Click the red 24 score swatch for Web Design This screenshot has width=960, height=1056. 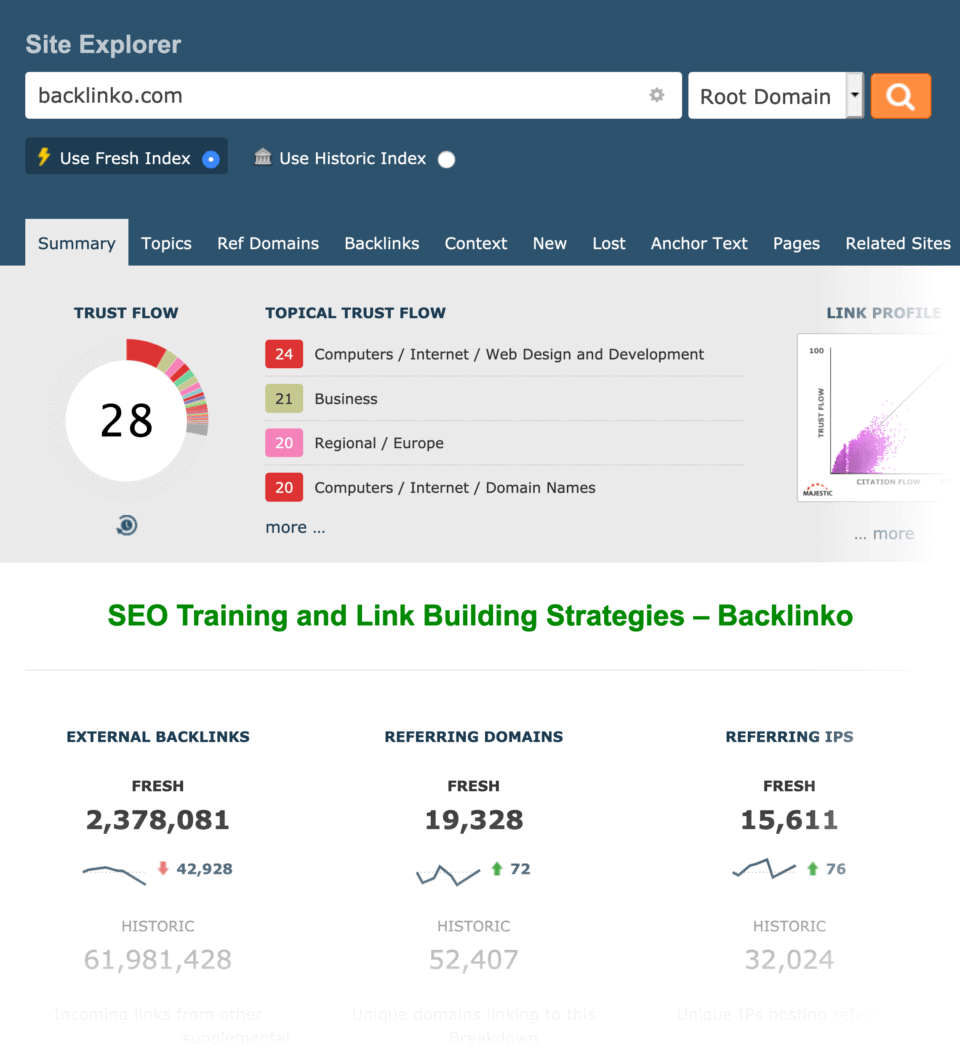pos(284,354)
